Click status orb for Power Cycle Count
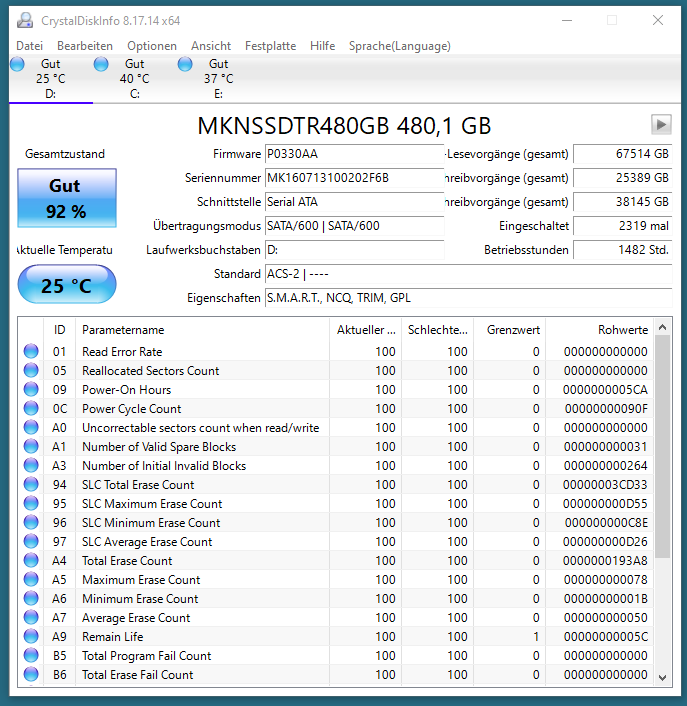The image size is (687, 706). [x=31, y=408]
